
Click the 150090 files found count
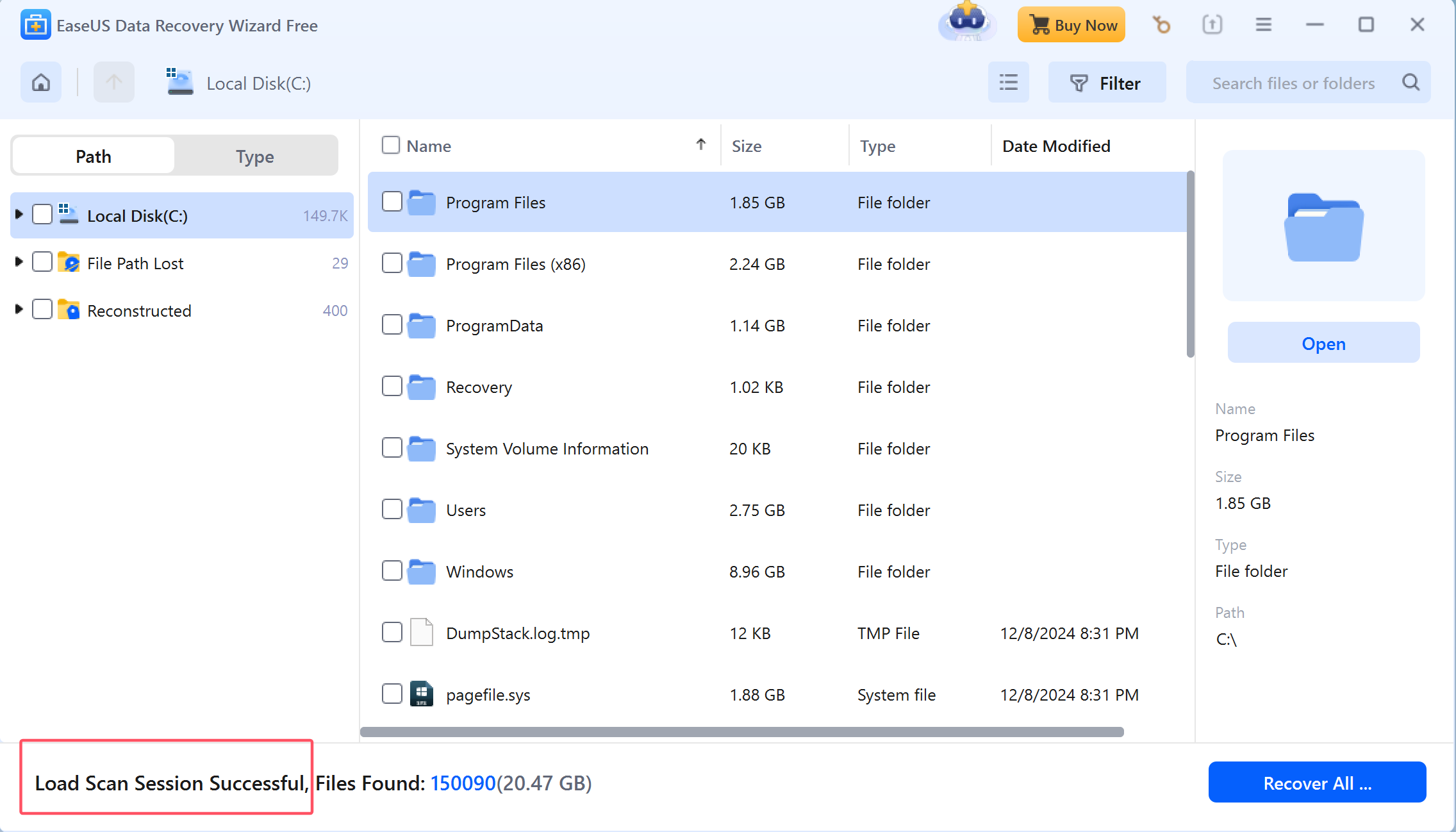[x=463, y=783]
